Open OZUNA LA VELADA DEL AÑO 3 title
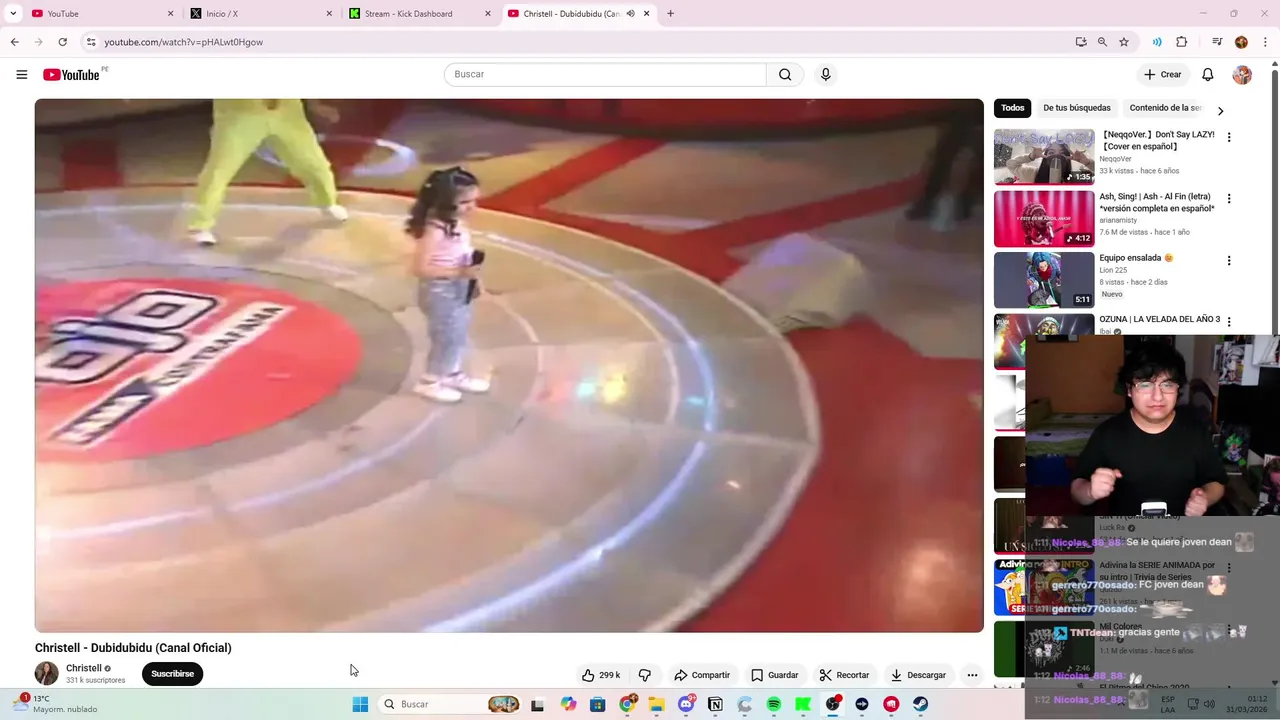 point(1160,319)
